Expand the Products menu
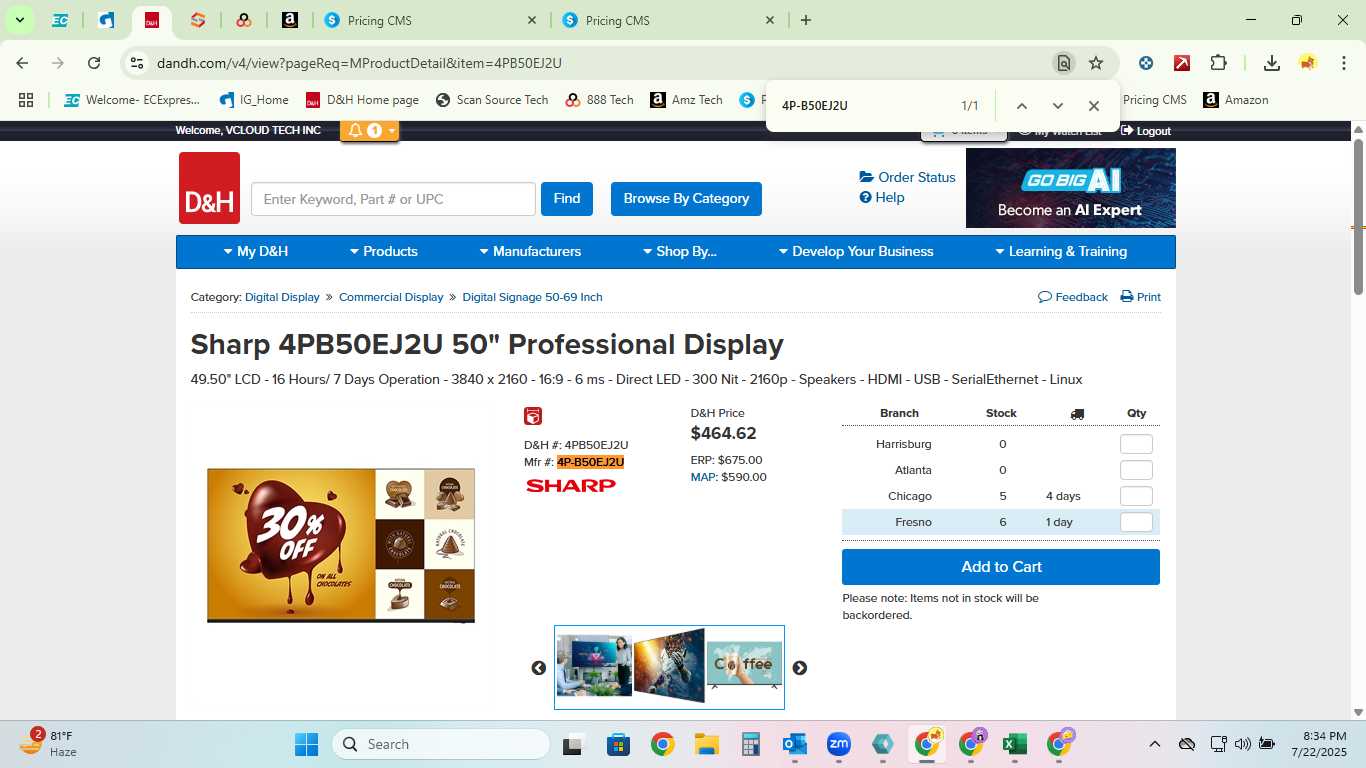Image resolution: width=1366 pixels, height=768 pixels. tap(384, 252)
